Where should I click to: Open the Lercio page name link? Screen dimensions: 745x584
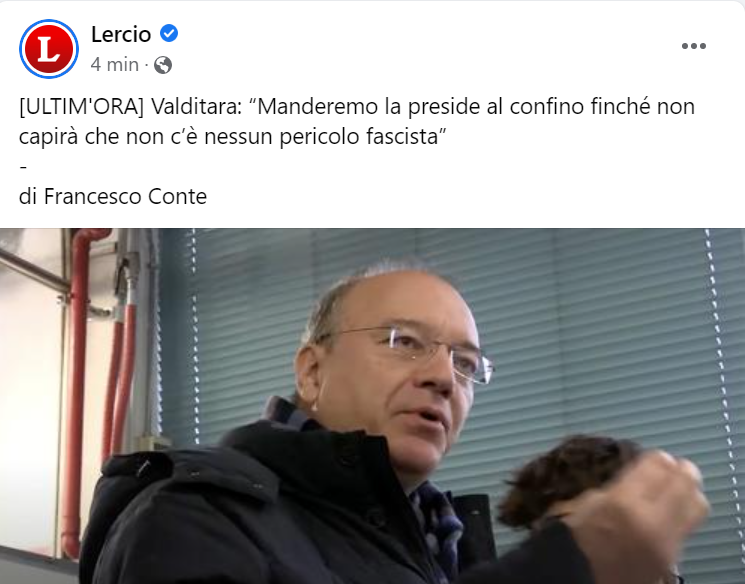click(x=121, y=34)
